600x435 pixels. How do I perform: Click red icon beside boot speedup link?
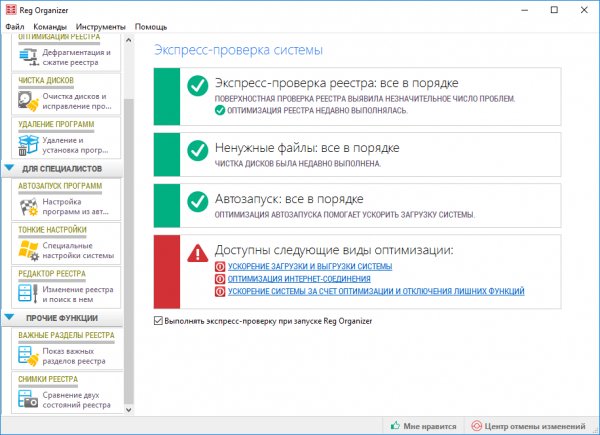tap(220, 266)
